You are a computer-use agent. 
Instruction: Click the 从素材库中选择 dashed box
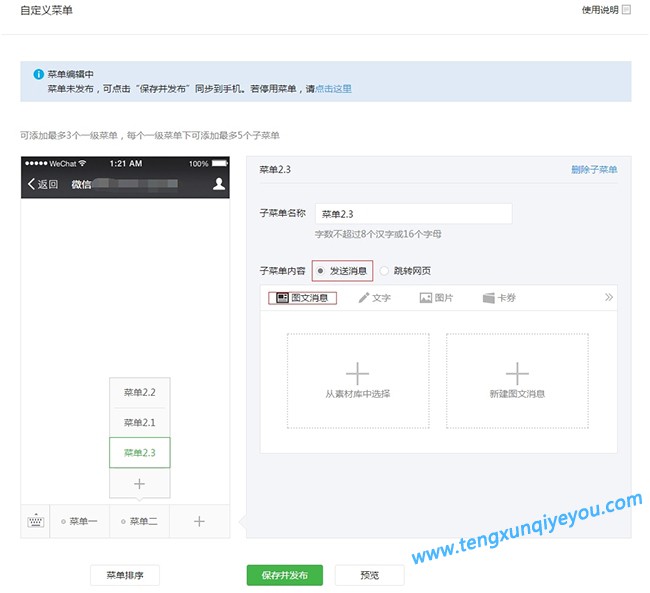(x=358, y=381)
